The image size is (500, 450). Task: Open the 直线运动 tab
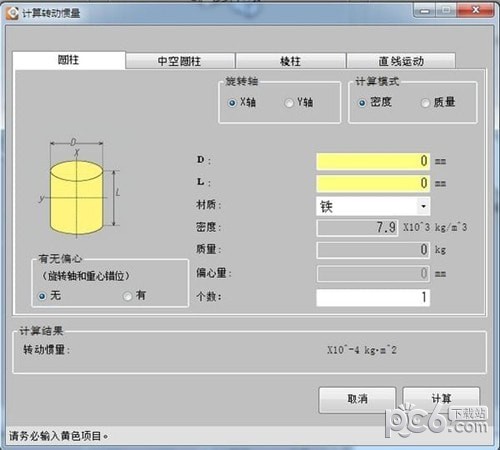click(401, 61)
